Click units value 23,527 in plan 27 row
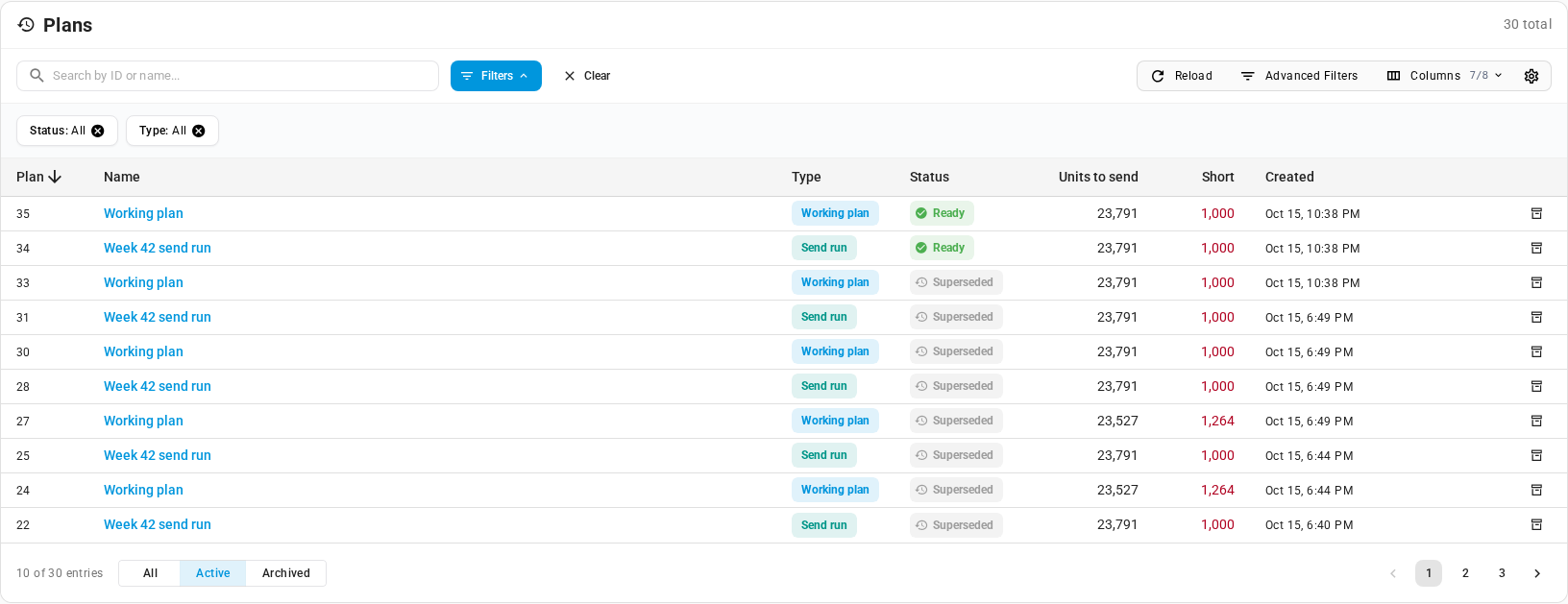Viewport: 1568px width, 604px height. pos(1117,421)
